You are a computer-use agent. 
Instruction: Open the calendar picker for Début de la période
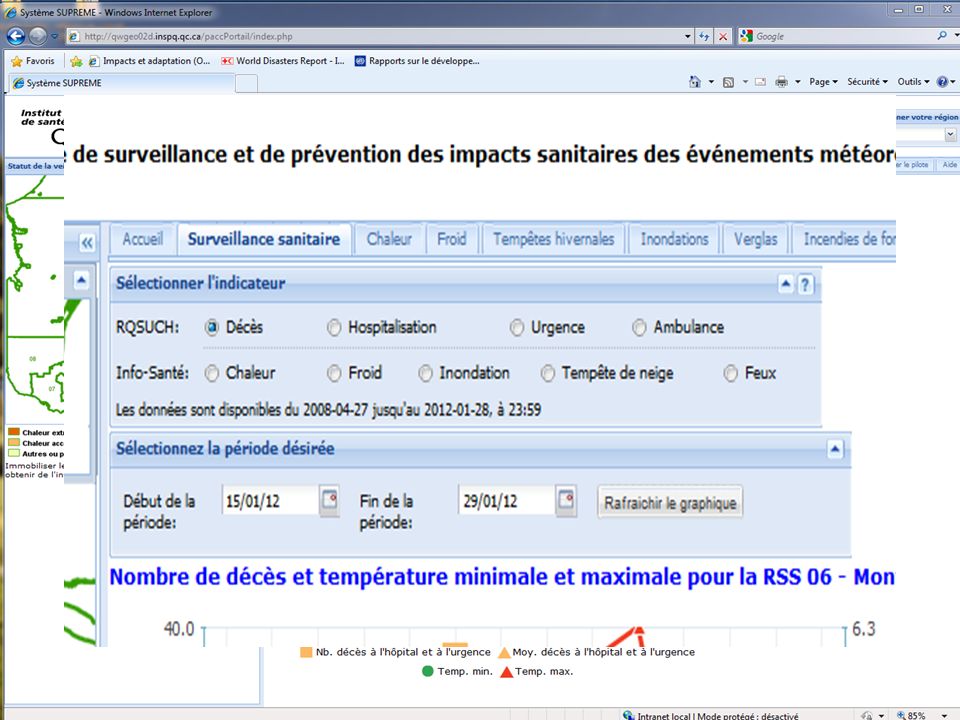329,500
